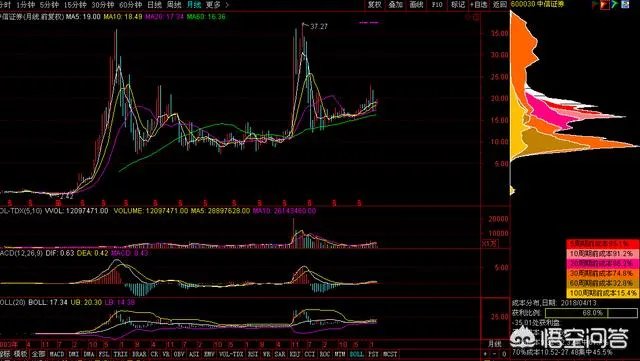
Task: Click the 复权 adjustment button
Action: pos(374,4)
